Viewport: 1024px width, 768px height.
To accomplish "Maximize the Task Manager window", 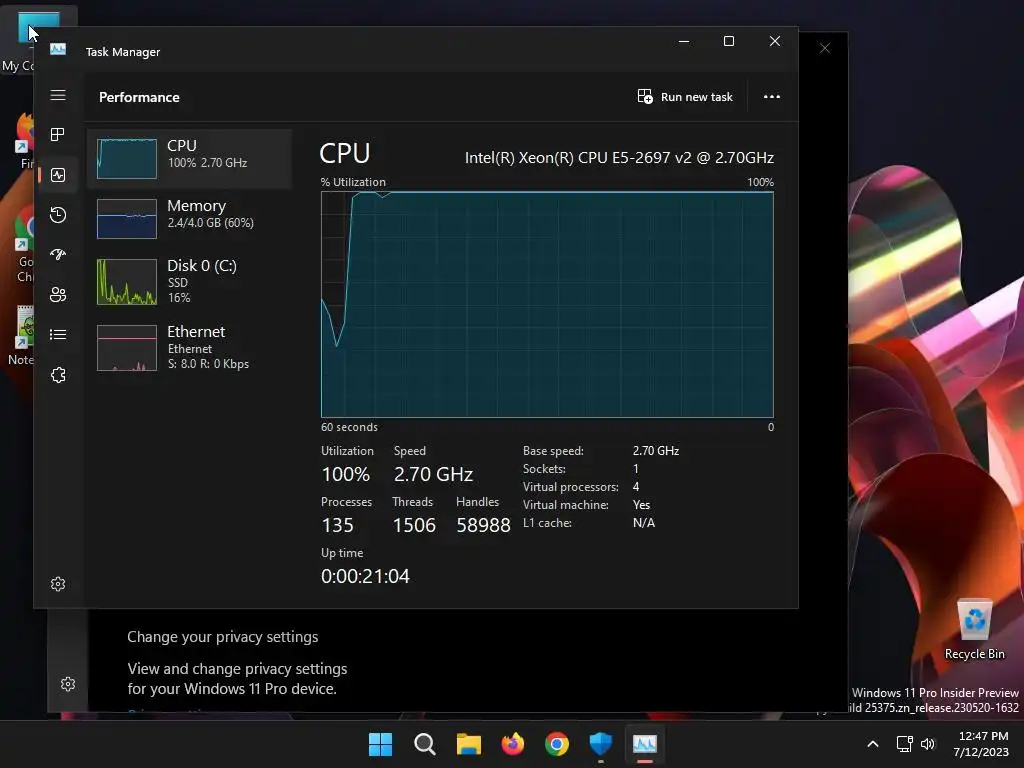I will [729, 41].
